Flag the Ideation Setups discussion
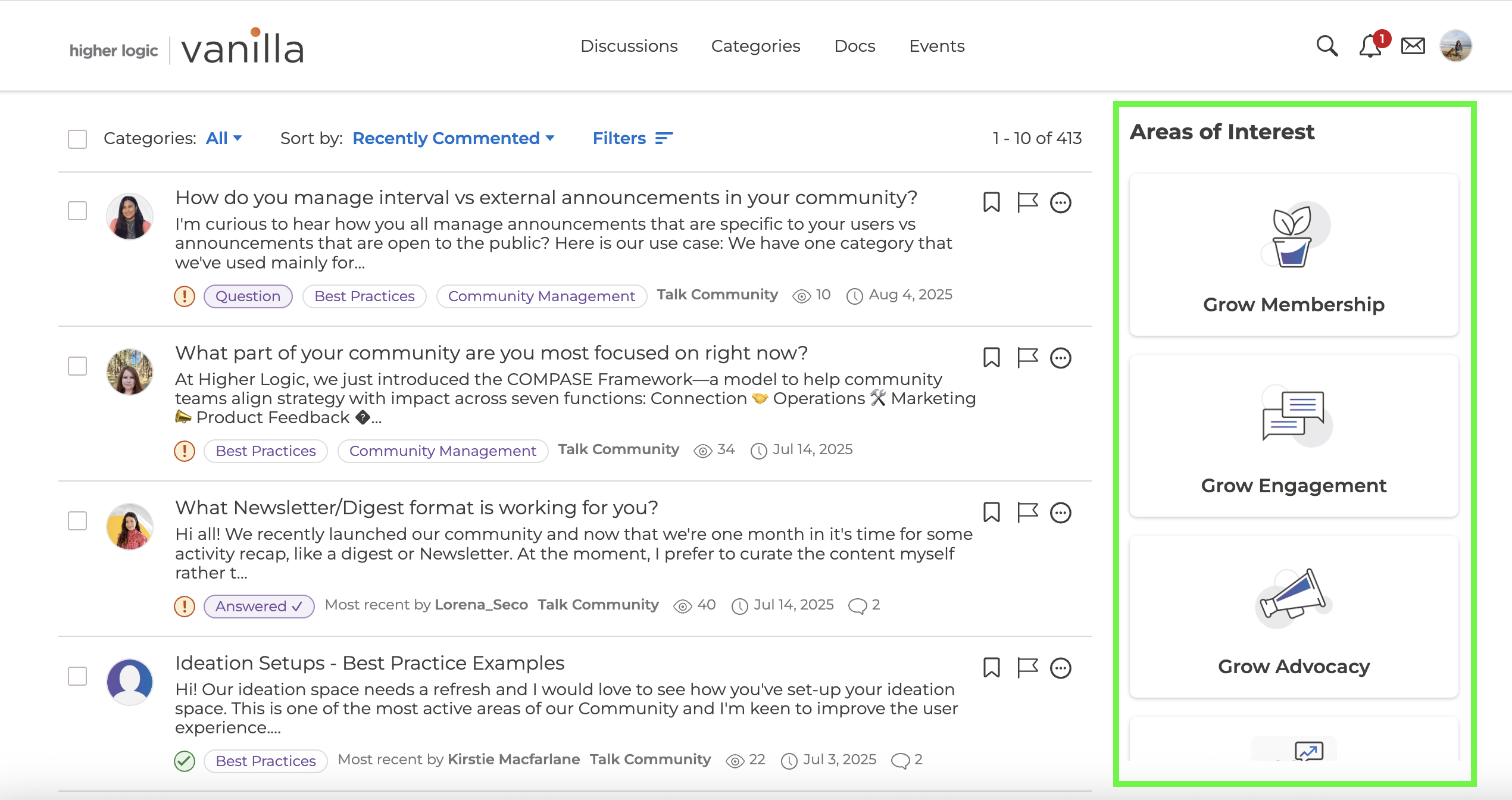 (1027, 668)
